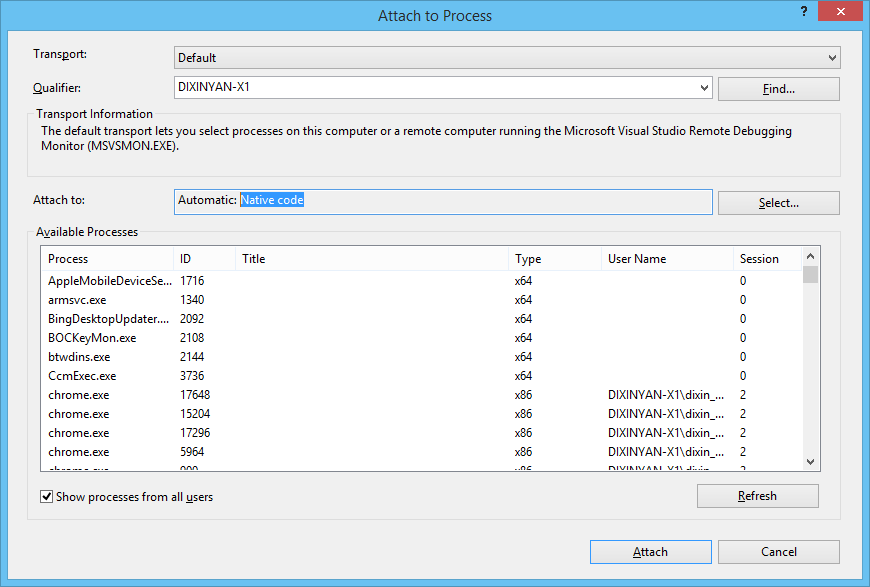Image resolution: width=870 pixels, height=587 pixels.
Task: Click the process list scroll down arrow
Action: click(810, 462)
